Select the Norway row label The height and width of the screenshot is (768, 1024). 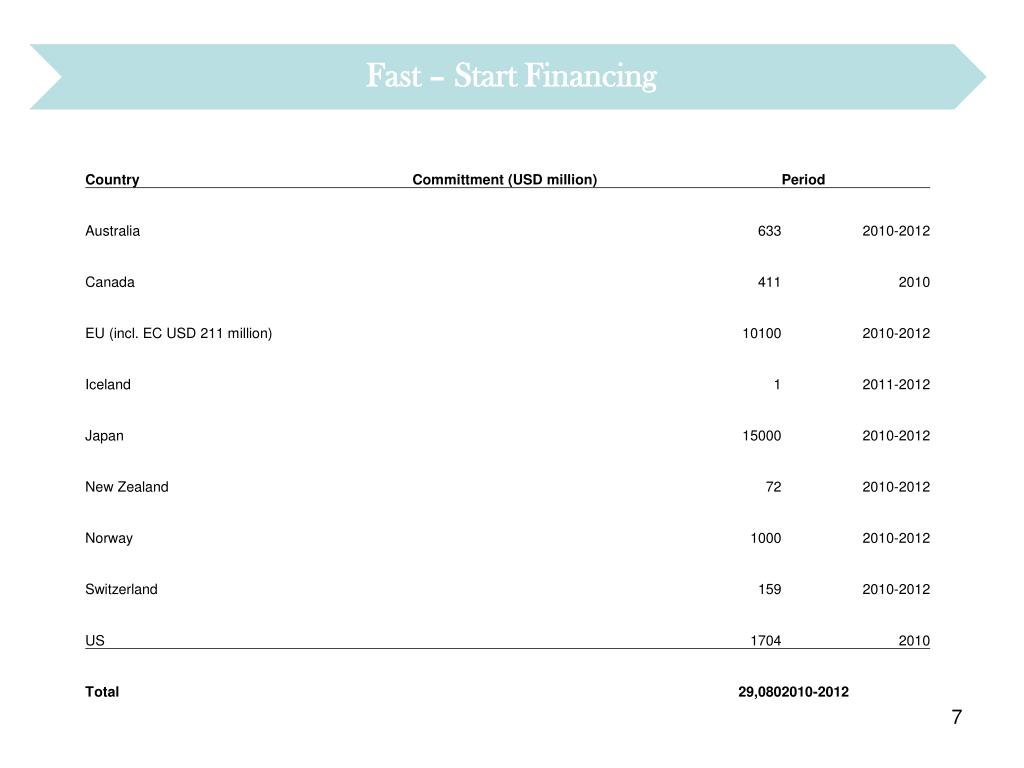(x=109, y=538)
